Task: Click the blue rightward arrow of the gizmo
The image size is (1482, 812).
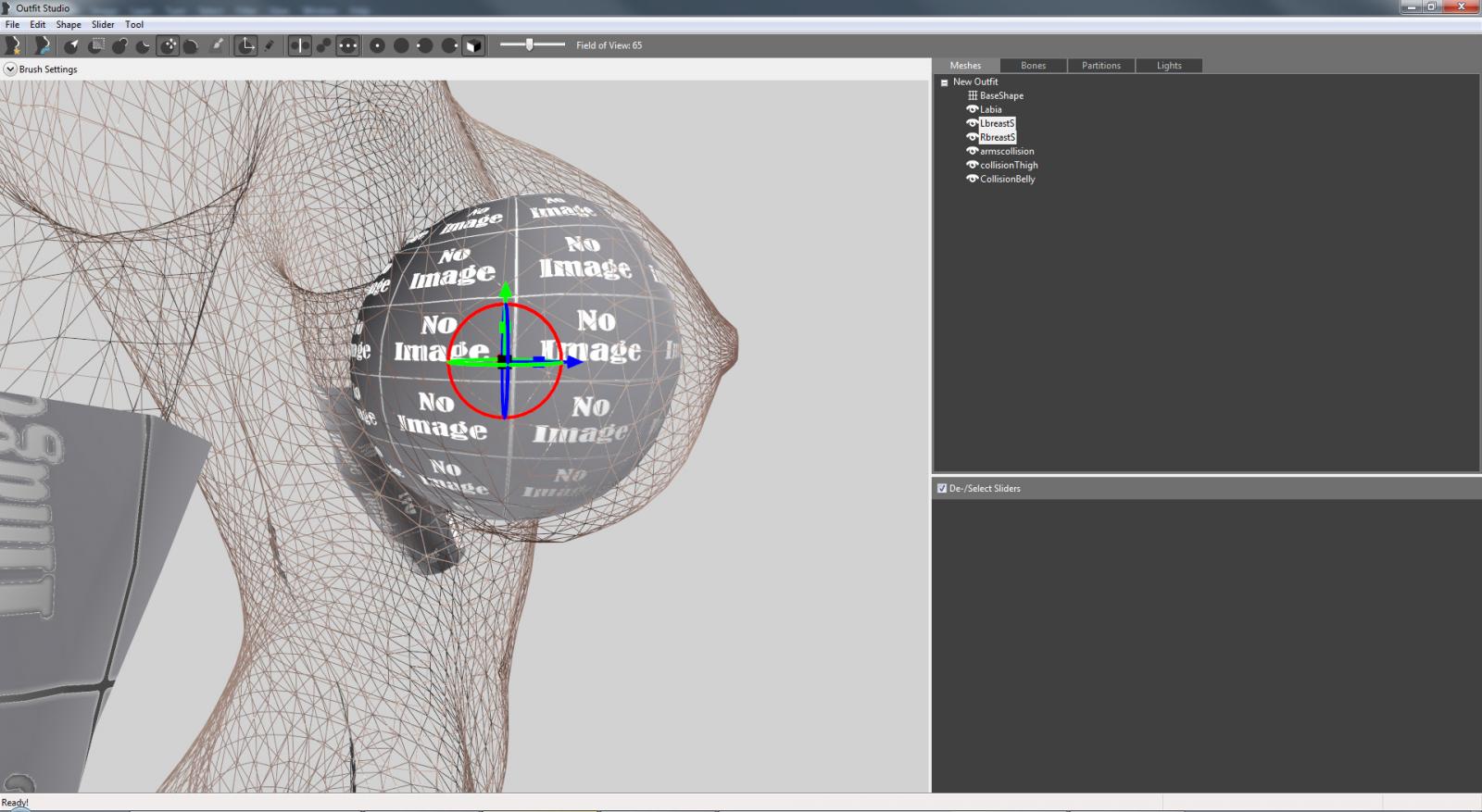Action: coord(573,361)
